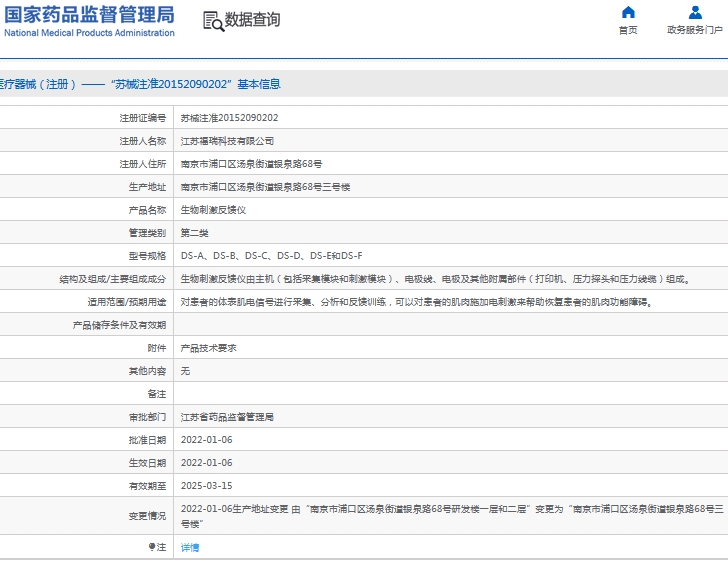728x566 pixels.
Task: Click the 产品名称 row label
Action: 147,210
